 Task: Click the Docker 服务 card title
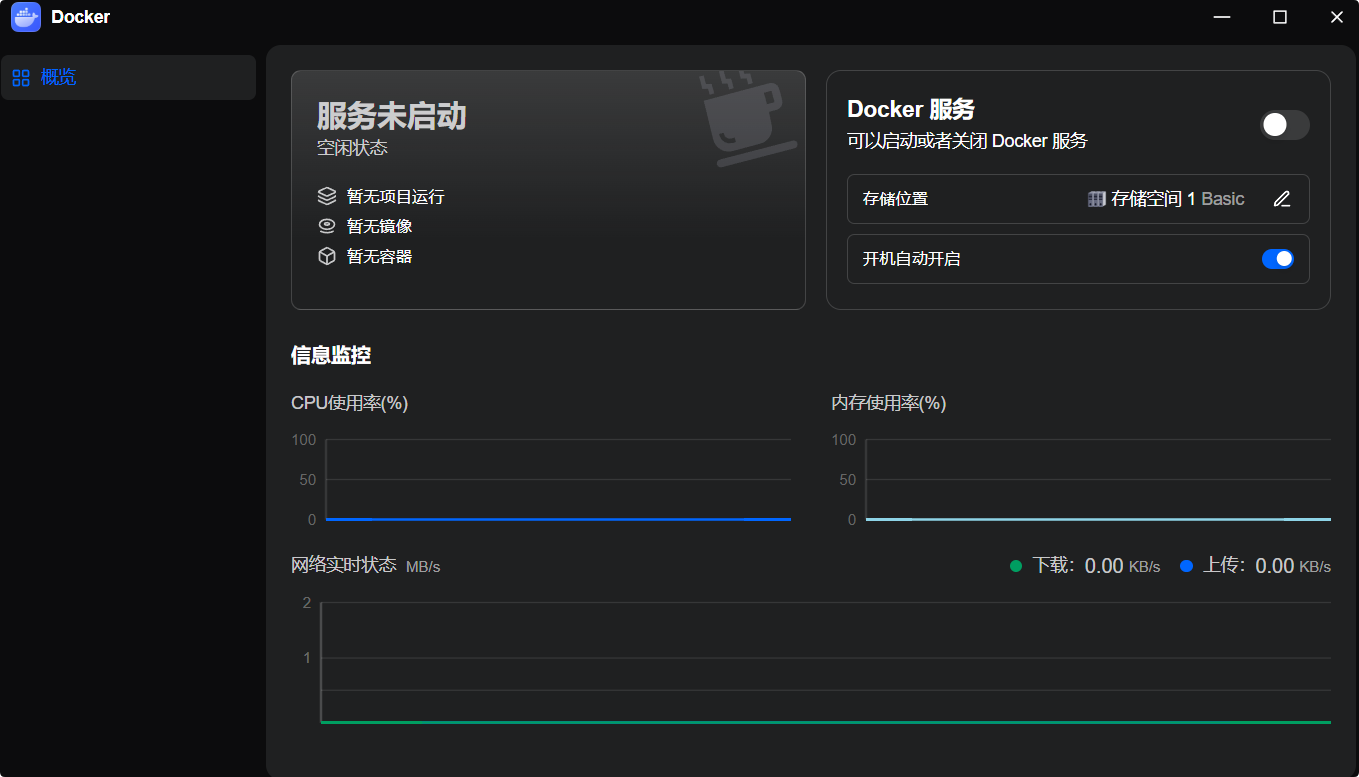tap(910, 109)
